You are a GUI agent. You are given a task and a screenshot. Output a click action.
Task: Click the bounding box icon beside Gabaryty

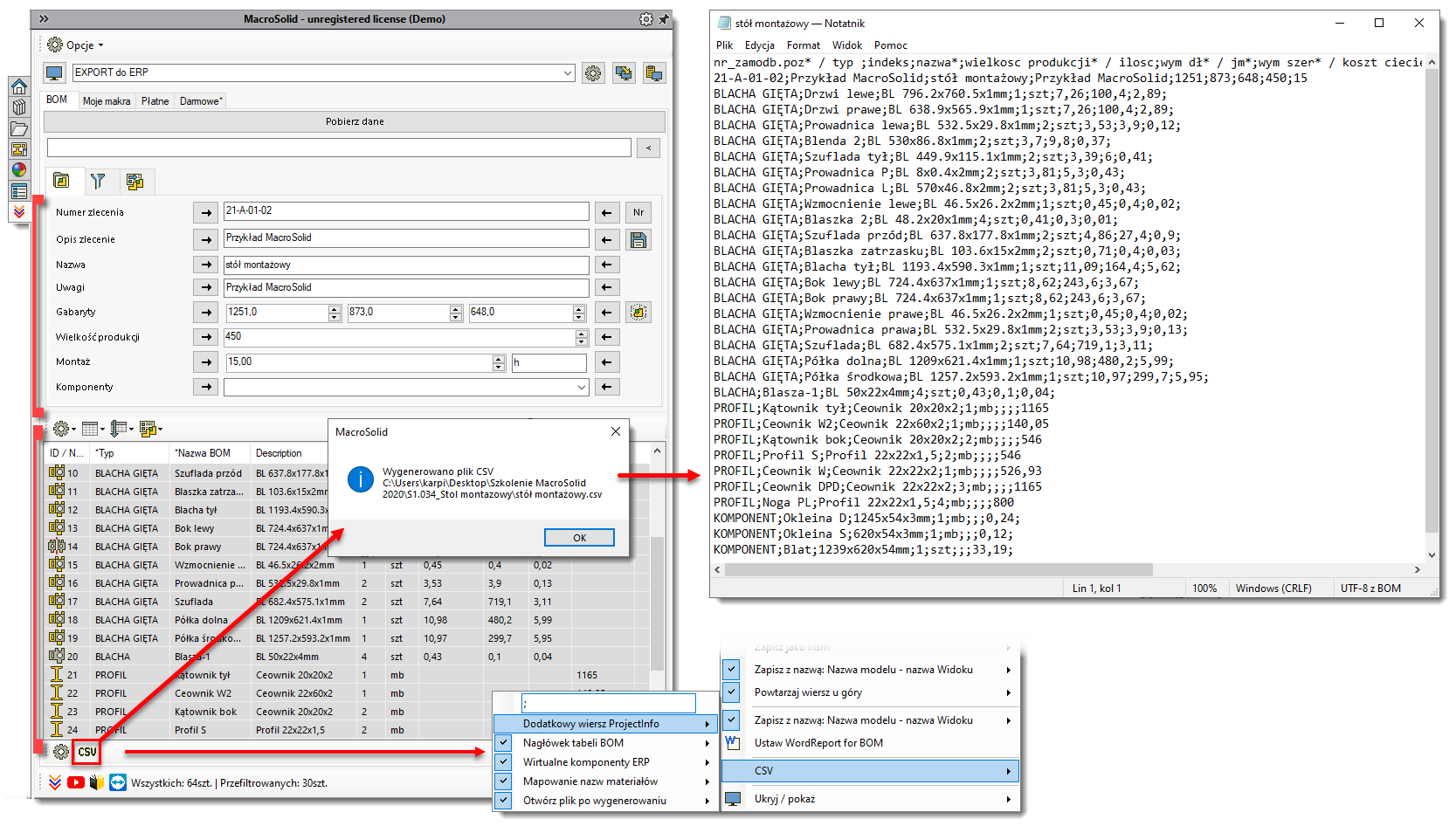[x=638, y=312]
